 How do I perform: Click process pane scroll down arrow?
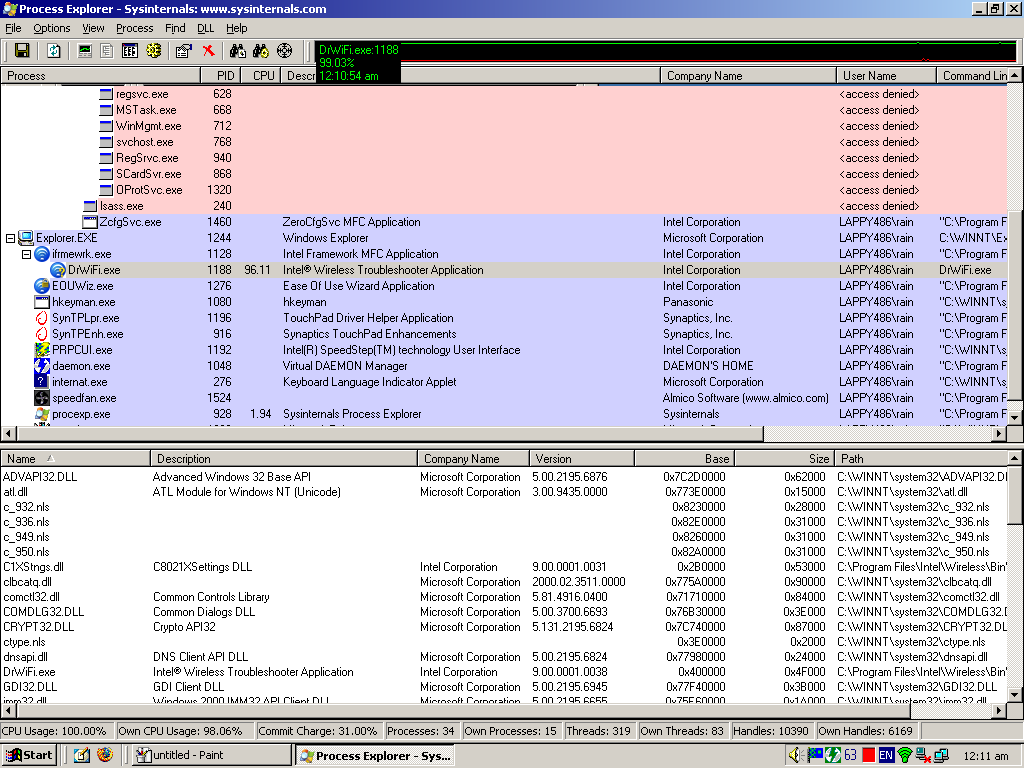[x=1015, y=417]
